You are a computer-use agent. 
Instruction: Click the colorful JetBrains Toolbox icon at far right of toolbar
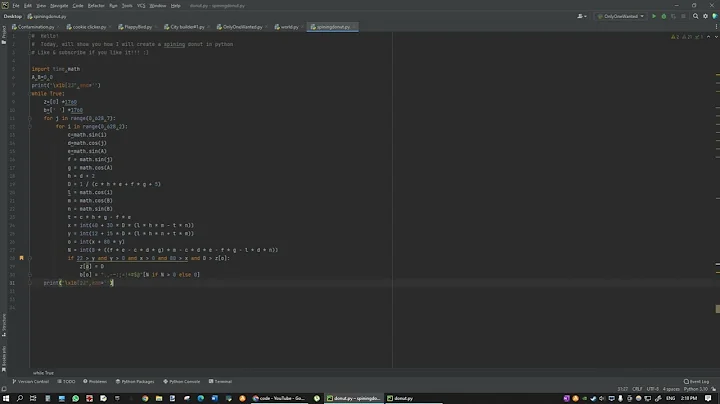715,16
